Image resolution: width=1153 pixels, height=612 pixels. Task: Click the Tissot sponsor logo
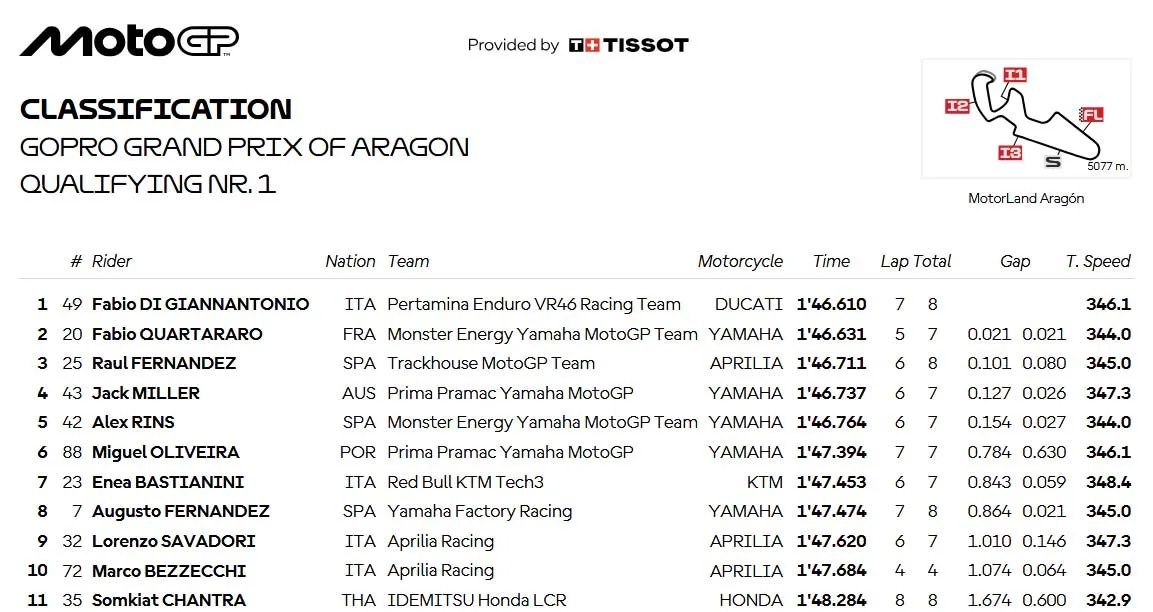[629, 46]
